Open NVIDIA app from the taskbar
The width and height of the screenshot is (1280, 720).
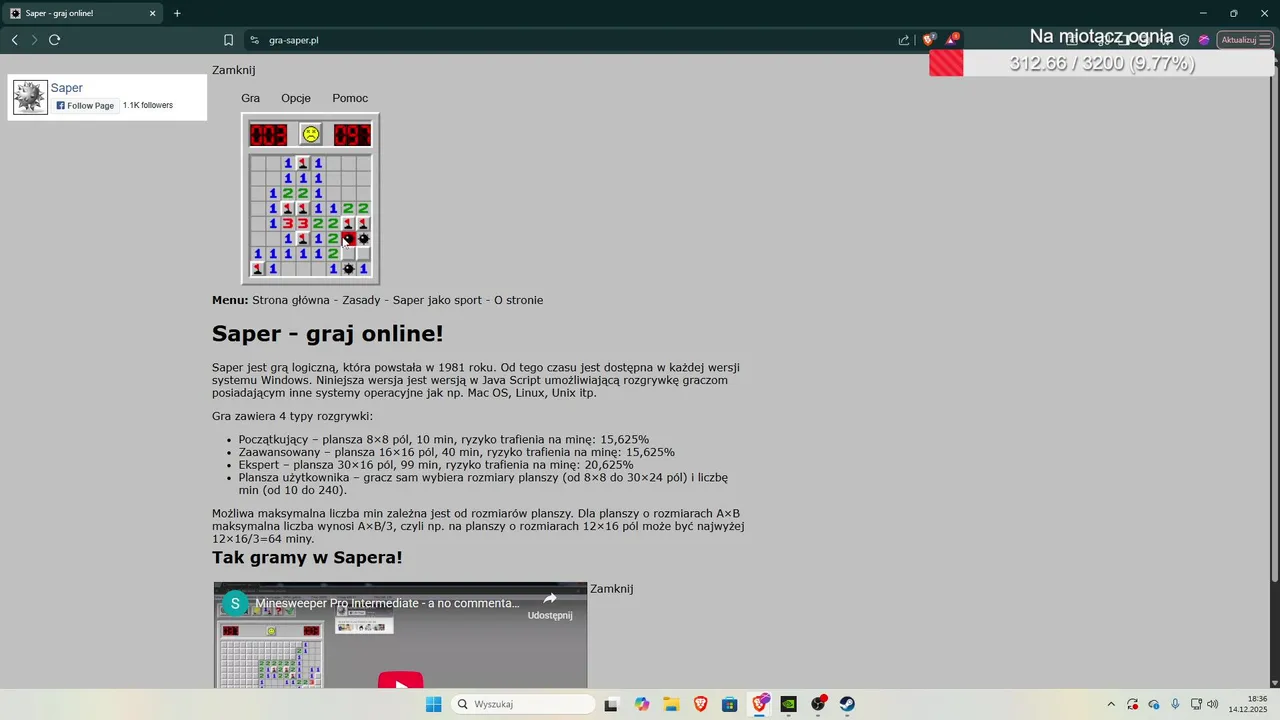coord(788,704)
